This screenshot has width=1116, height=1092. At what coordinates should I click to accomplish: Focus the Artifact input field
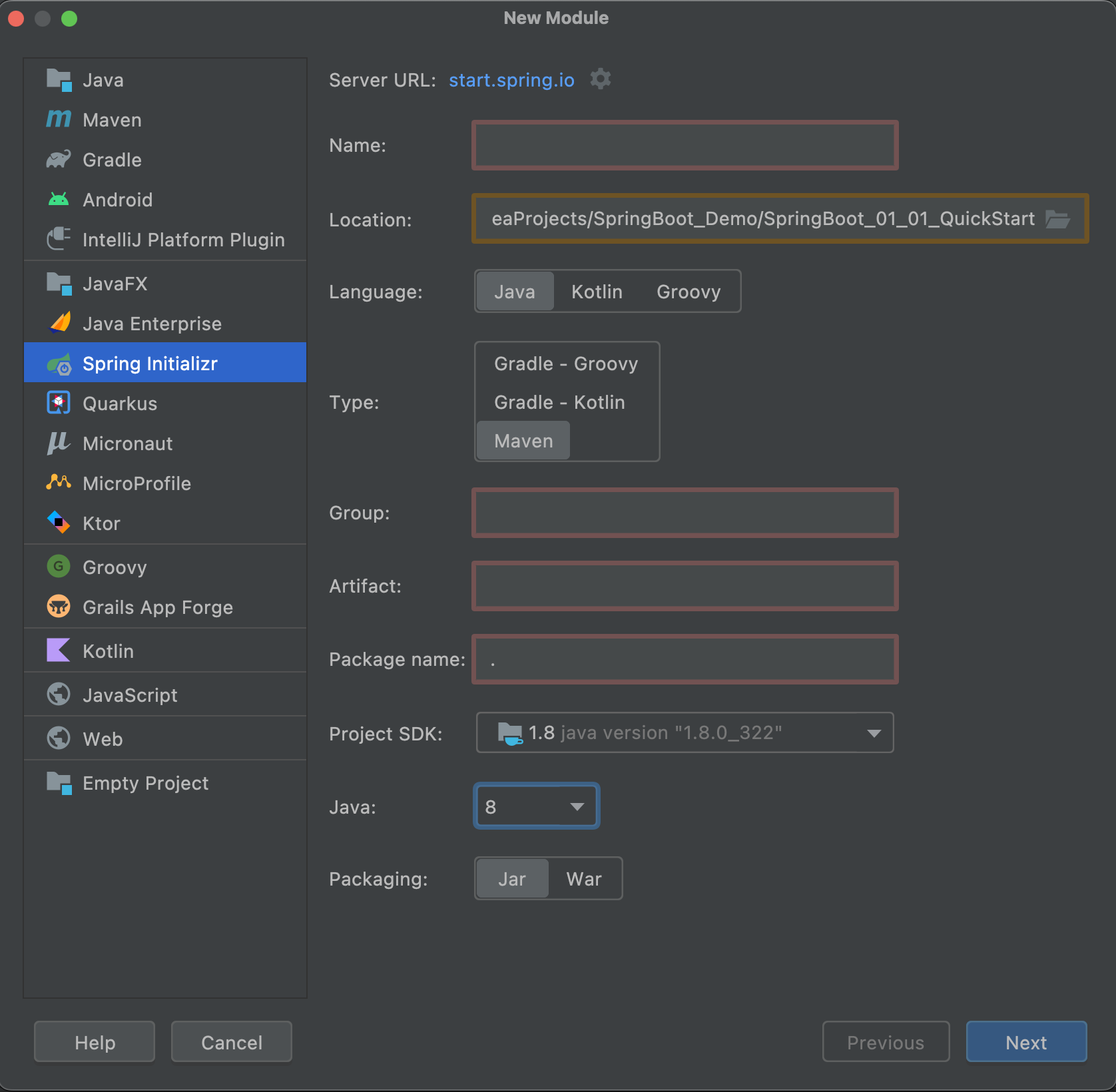[x=685, y=586]
